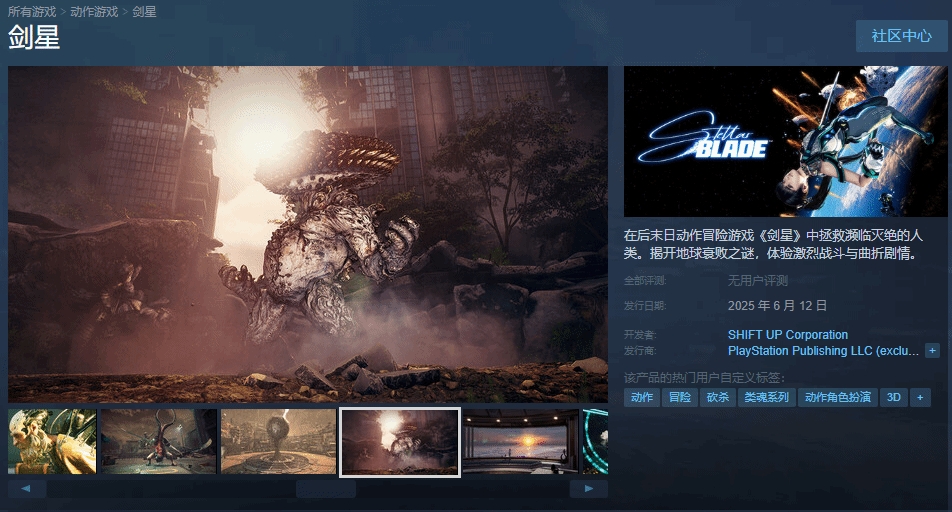Screen dimensions: 952x512
Task: Click the 该产品的热门用户自定义标签 heading
Action: [x=704, y=378]
